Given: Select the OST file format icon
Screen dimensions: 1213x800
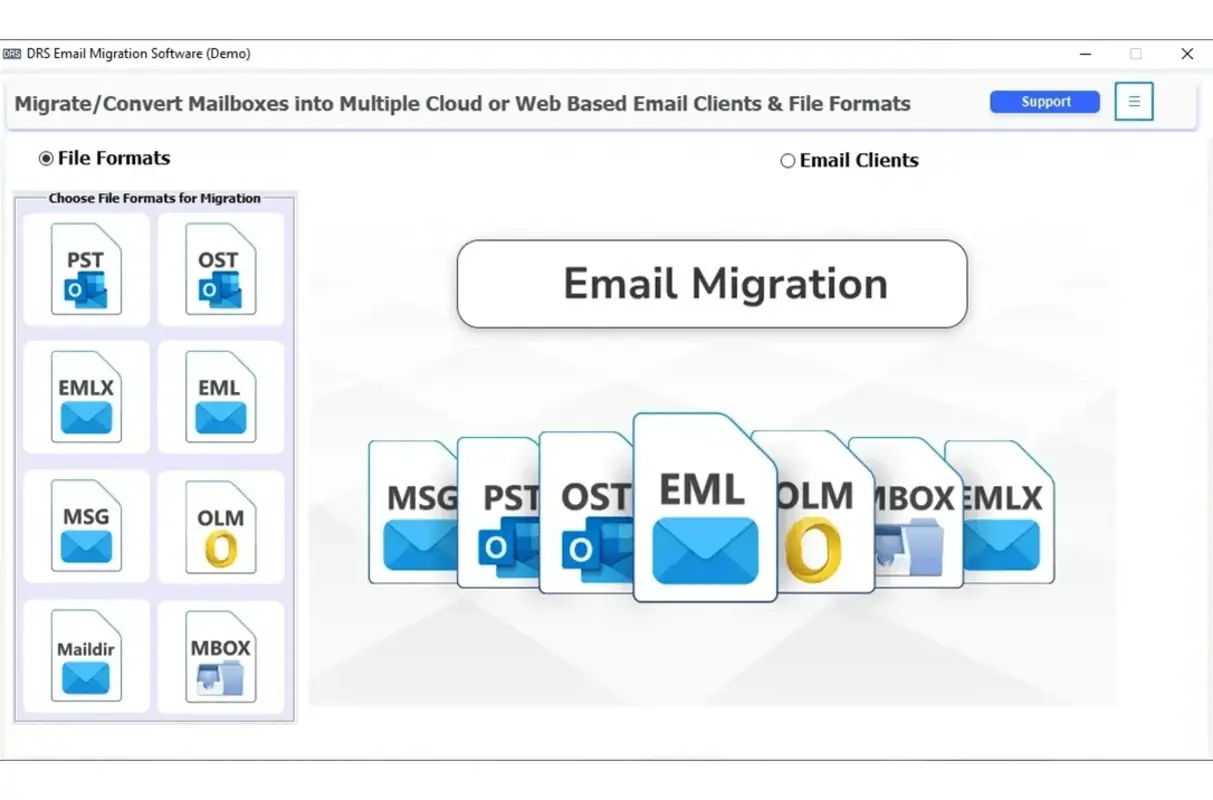Looking at the screenshot, I should click(x=221, y=267).
